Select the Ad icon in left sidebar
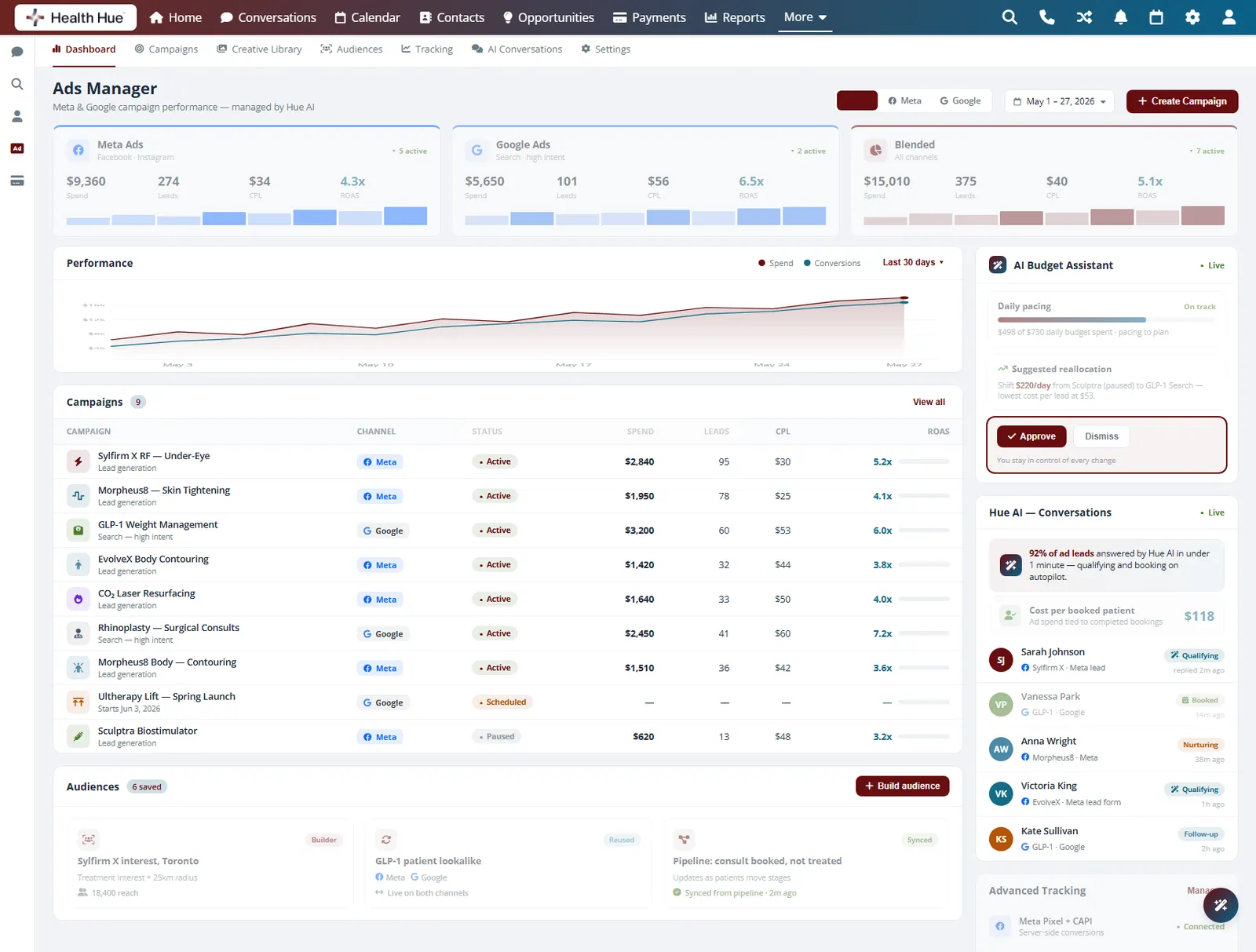Viewport: 1256px width, 952px height. point(17,148)
